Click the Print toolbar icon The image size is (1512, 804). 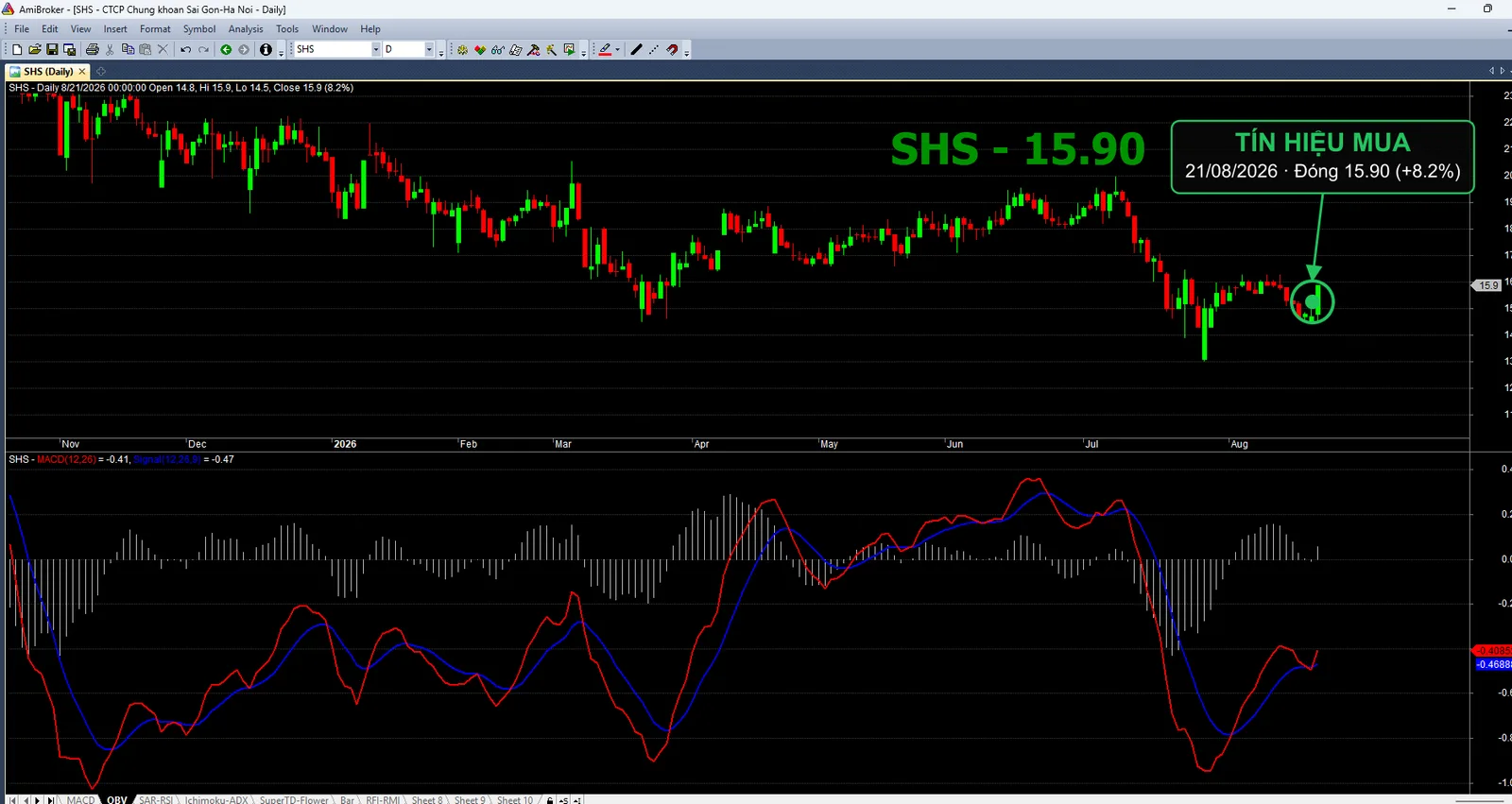tap(93, 49)
